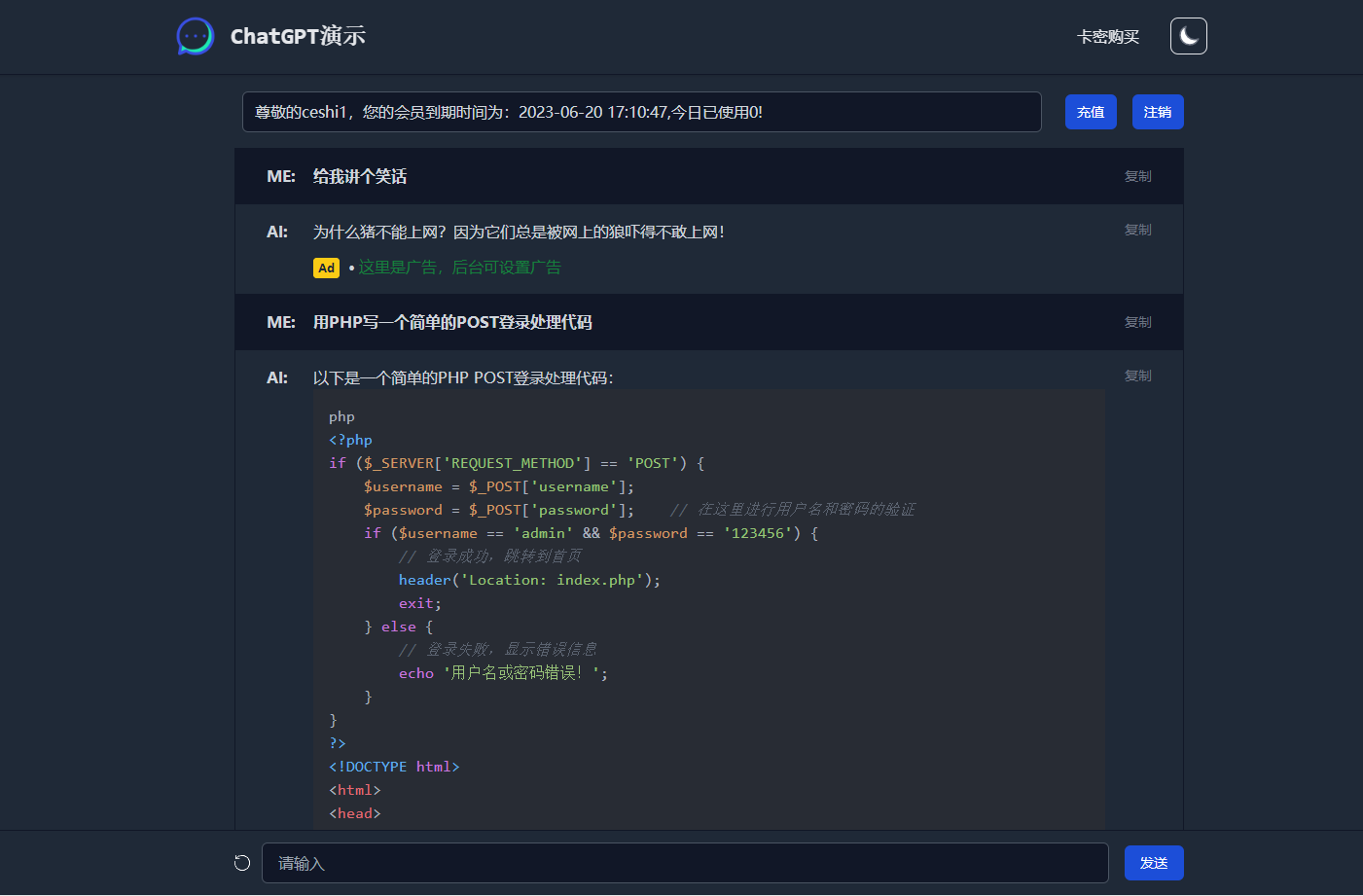Focus the 请输入 message input field
The image size is (1363, 896).
pos(684,863)
